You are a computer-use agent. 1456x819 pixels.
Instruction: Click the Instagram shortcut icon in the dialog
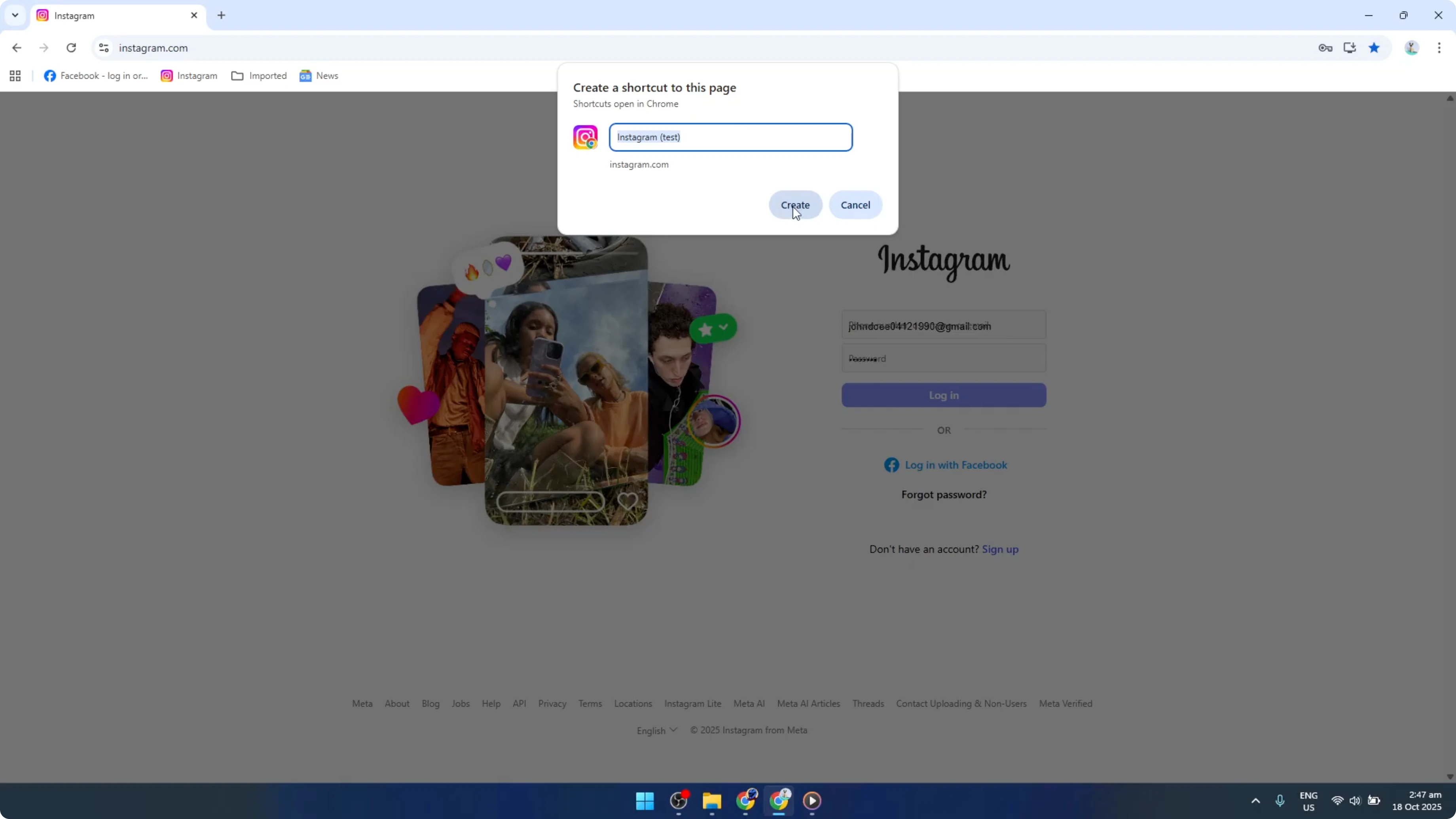point(585,137)
